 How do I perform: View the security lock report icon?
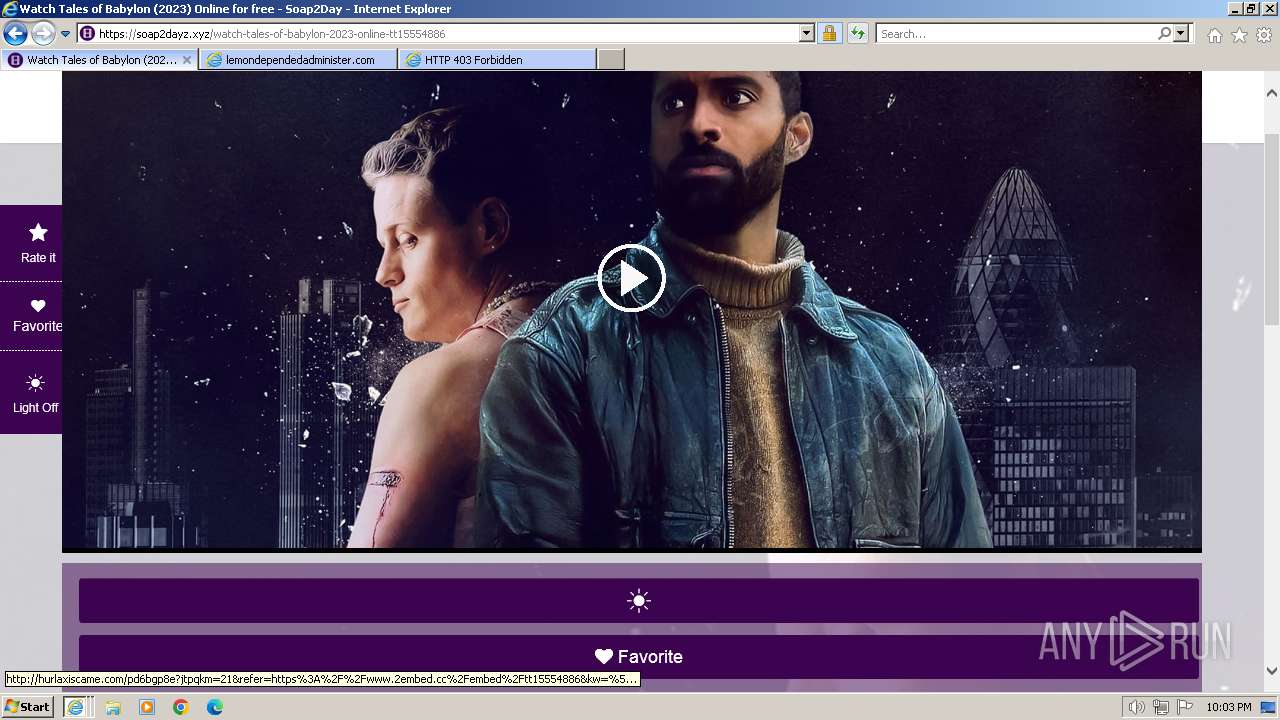(x=829, y=33)
